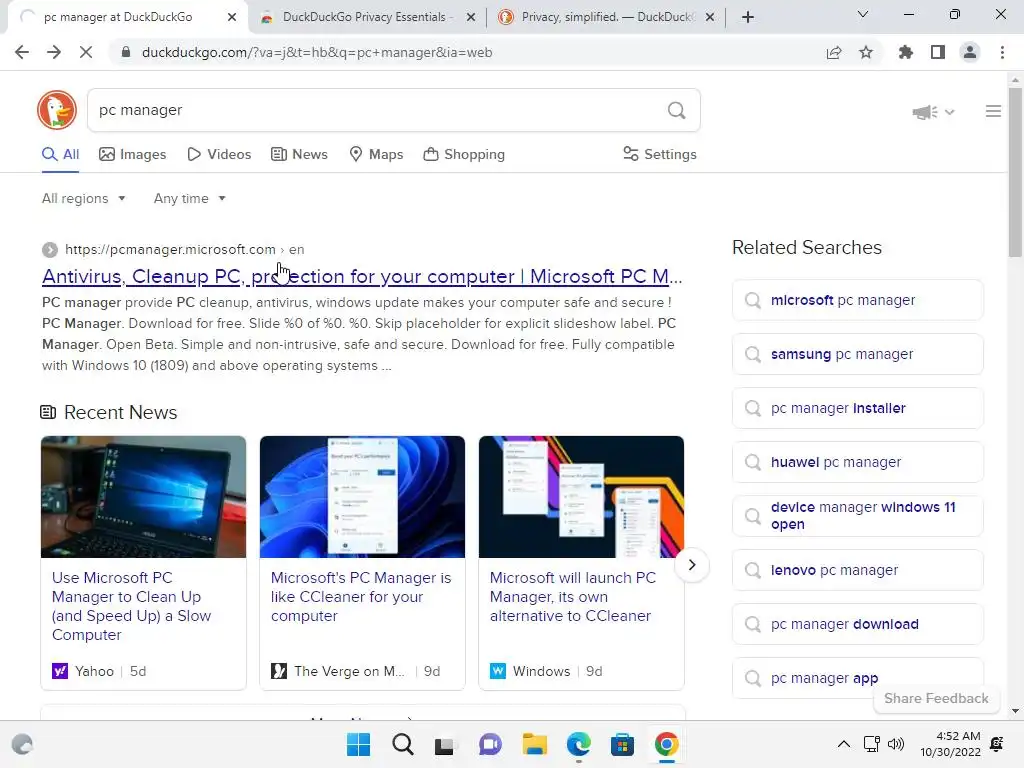
Task: Close the DuckDuckGo Privacy Essentials tab
Action: (x=471, y=18)
